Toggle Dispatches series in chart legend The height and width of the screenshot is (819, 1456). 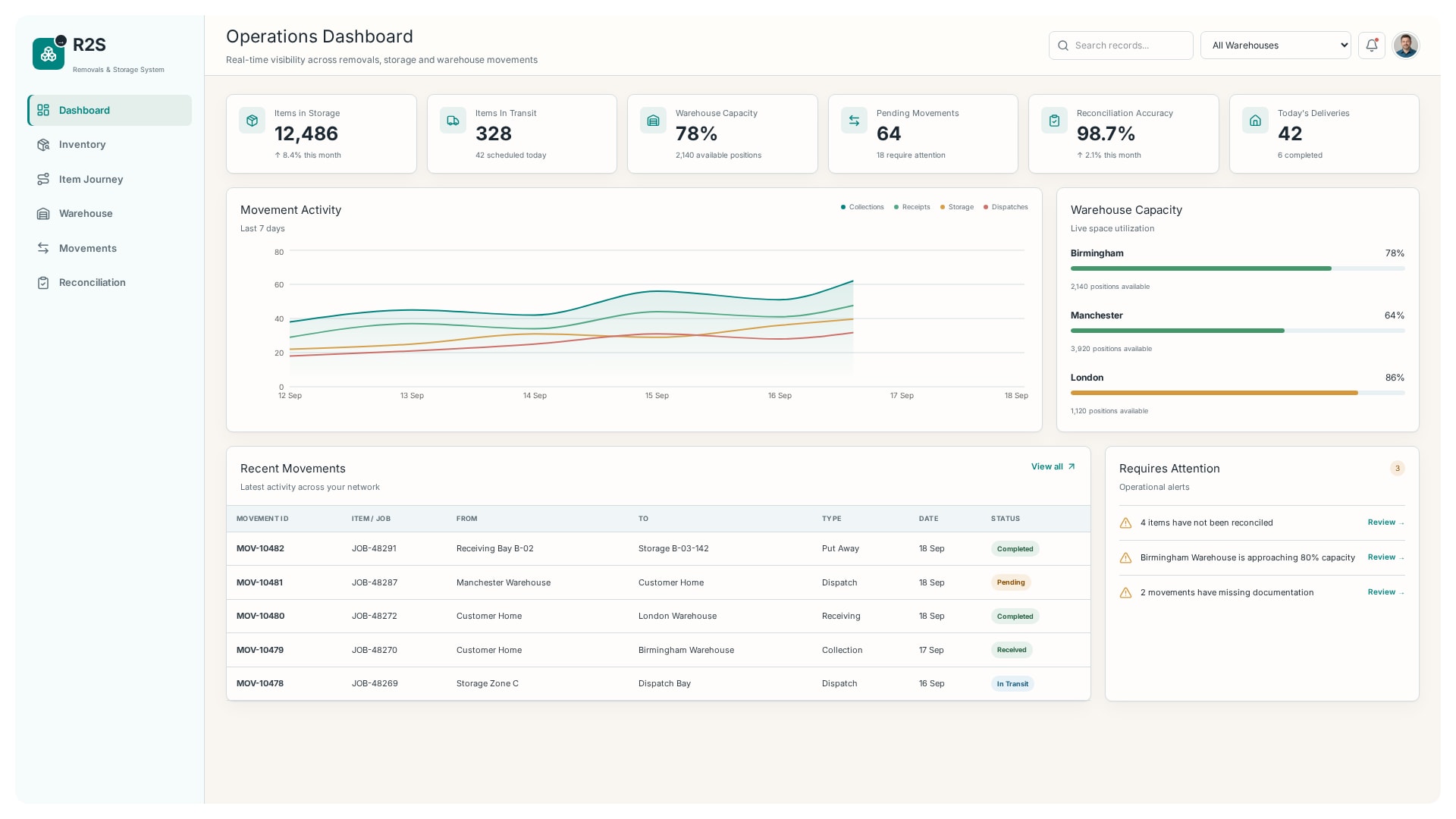tap(1006, 207)
